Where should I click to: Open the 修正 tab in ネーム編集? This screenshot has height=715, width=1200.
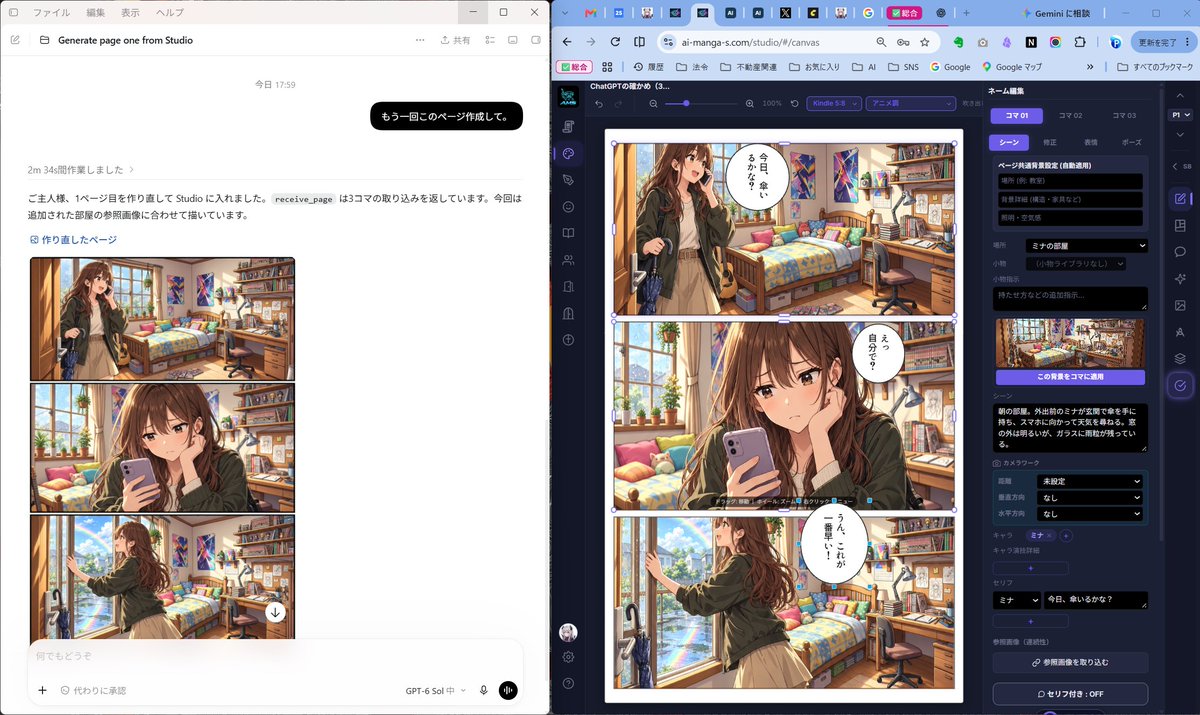point(1050,142)
